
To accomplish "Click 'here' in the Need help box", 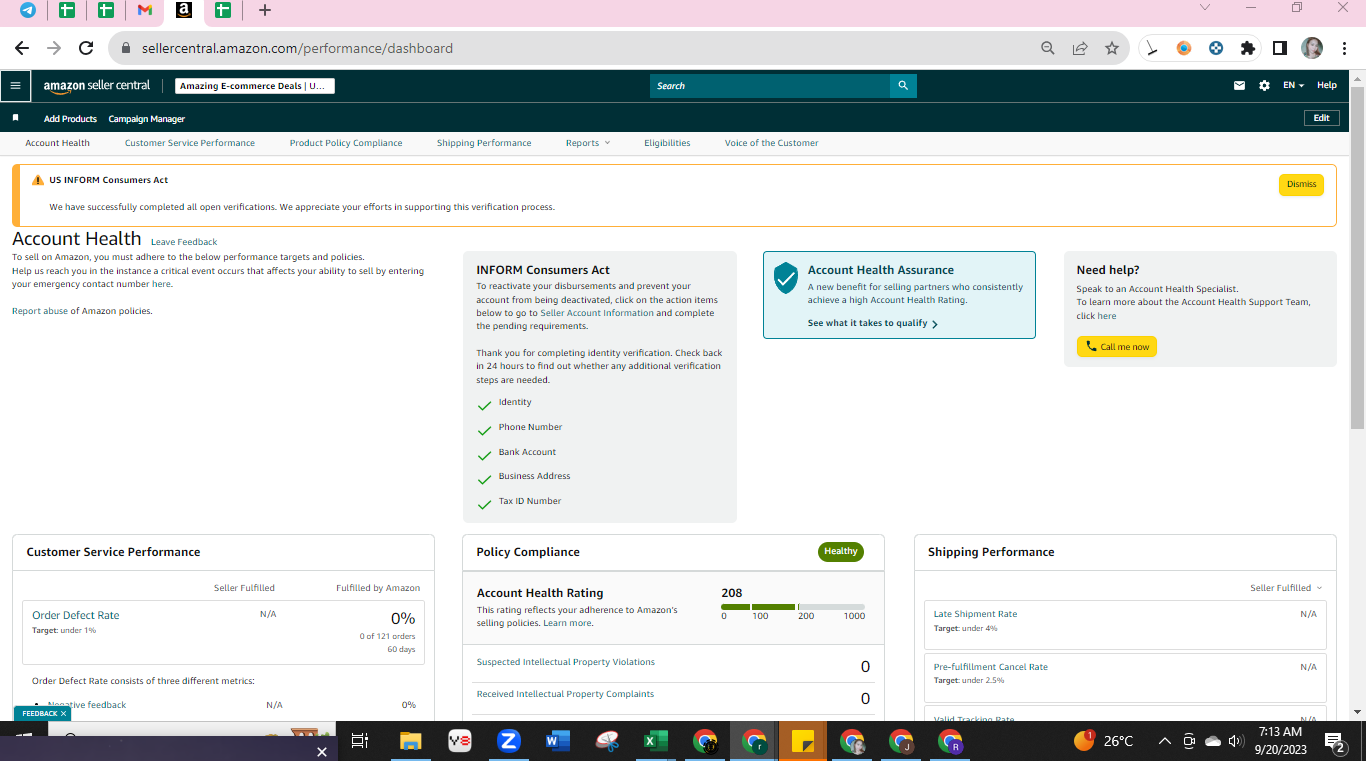I will tap(1106, 316).
